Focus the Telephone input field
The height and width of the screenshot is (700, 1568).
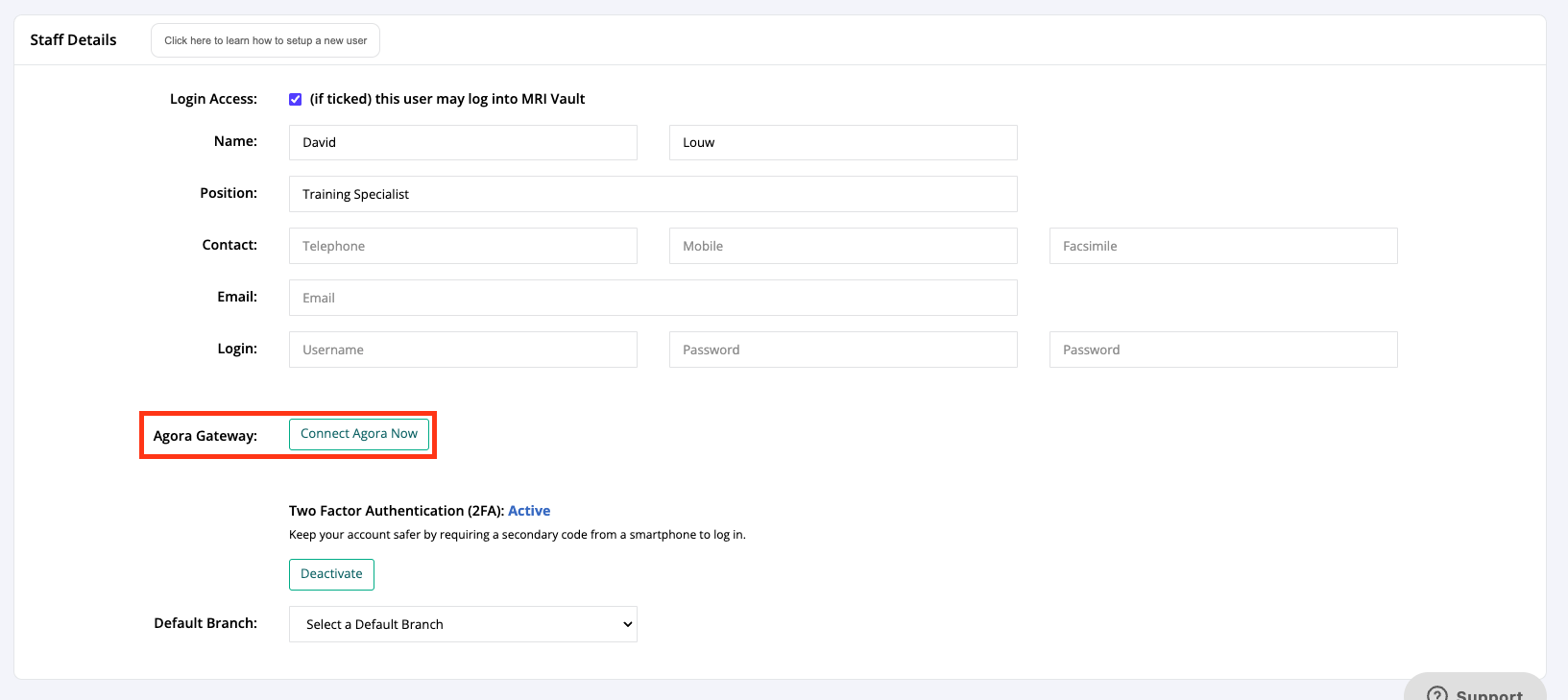pyautogui.click(x=463, y=246)
